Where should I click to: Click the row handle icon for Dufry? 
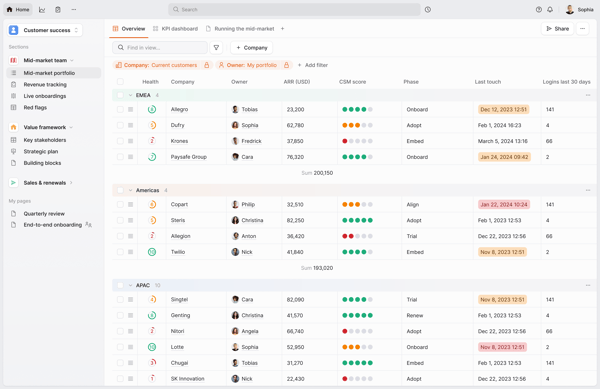coord(130,125)
